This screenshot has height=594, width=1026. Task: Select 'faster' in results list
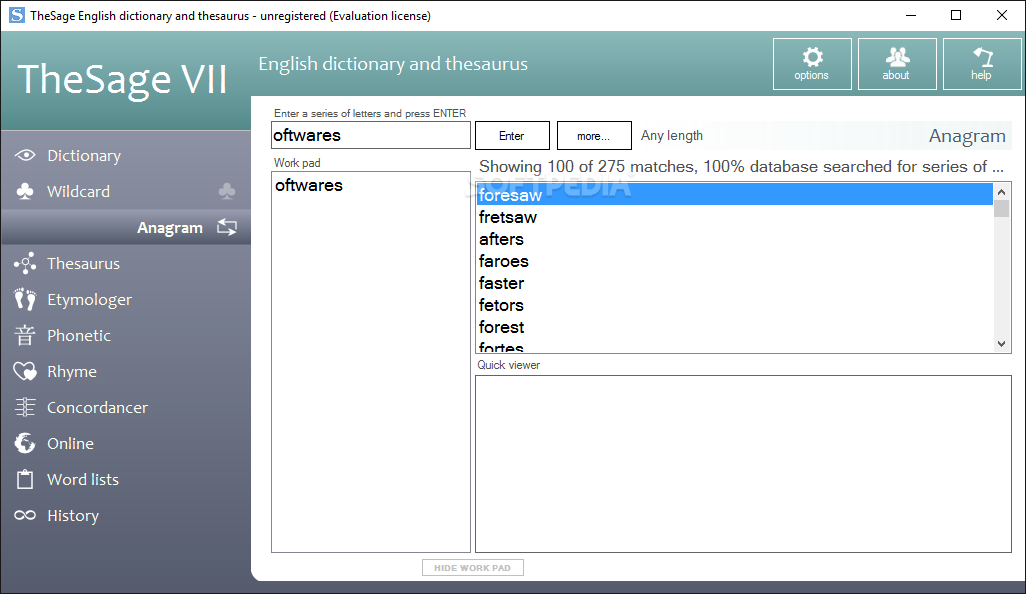click(734, 283)
